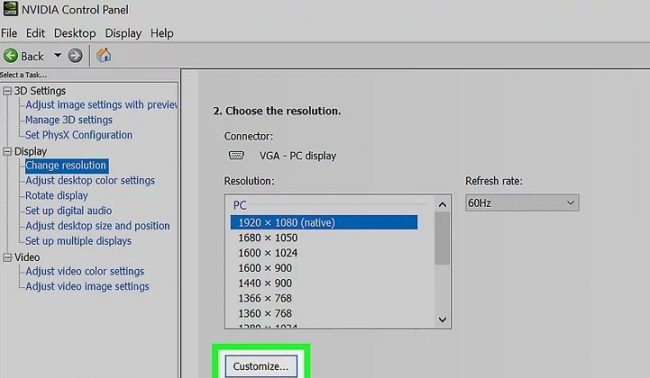
Task: Open the Desktop menu
Action: click(x=75, y=33)
